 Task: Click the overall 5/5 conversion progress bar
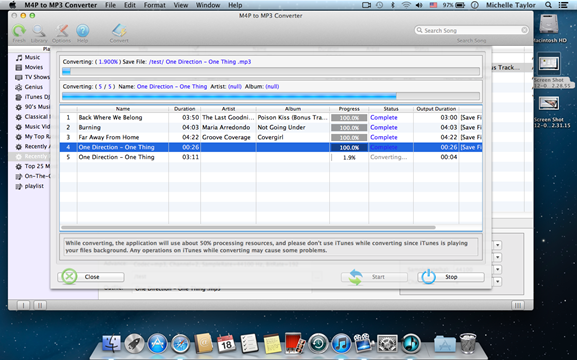click(x=271, y=96)
